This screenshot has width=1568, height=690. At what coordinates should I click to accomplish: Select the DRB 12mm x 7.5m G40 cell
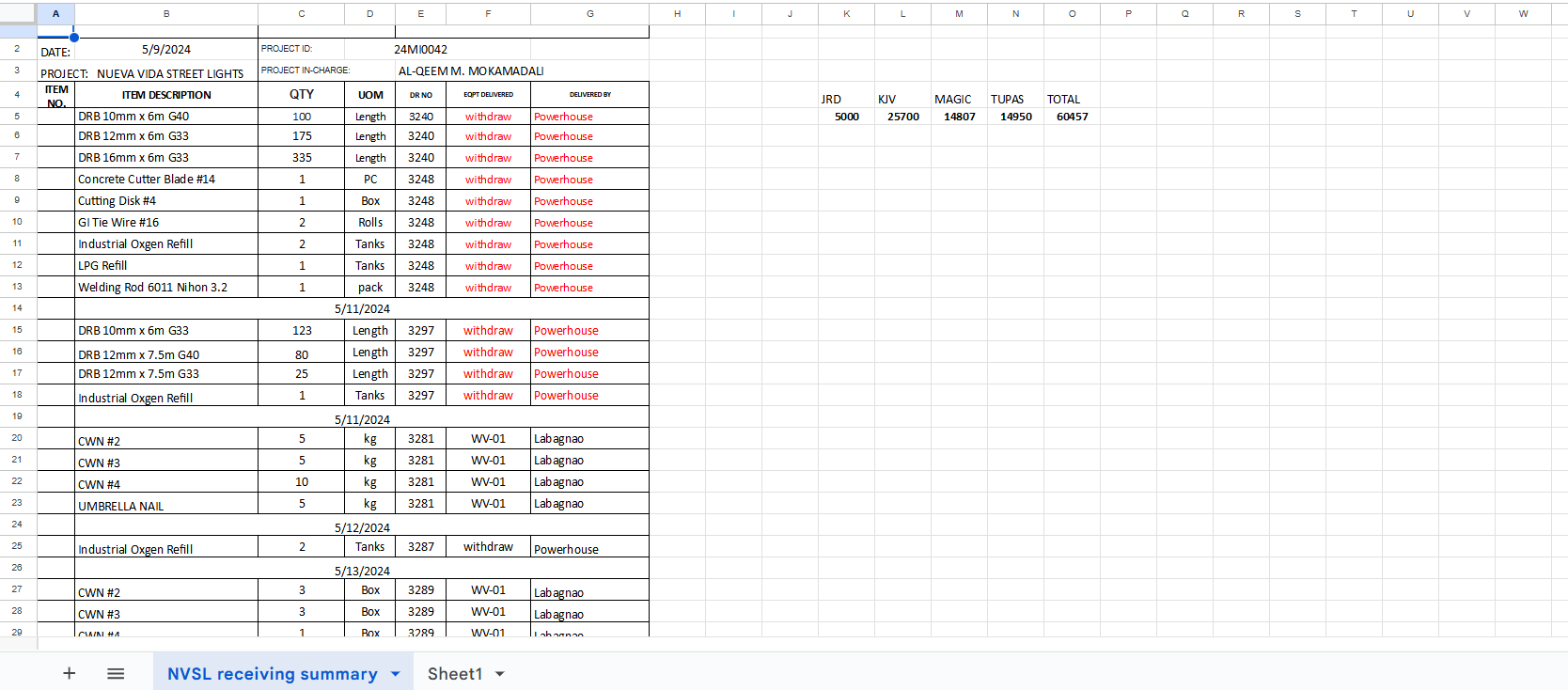[x=166, y=353]
